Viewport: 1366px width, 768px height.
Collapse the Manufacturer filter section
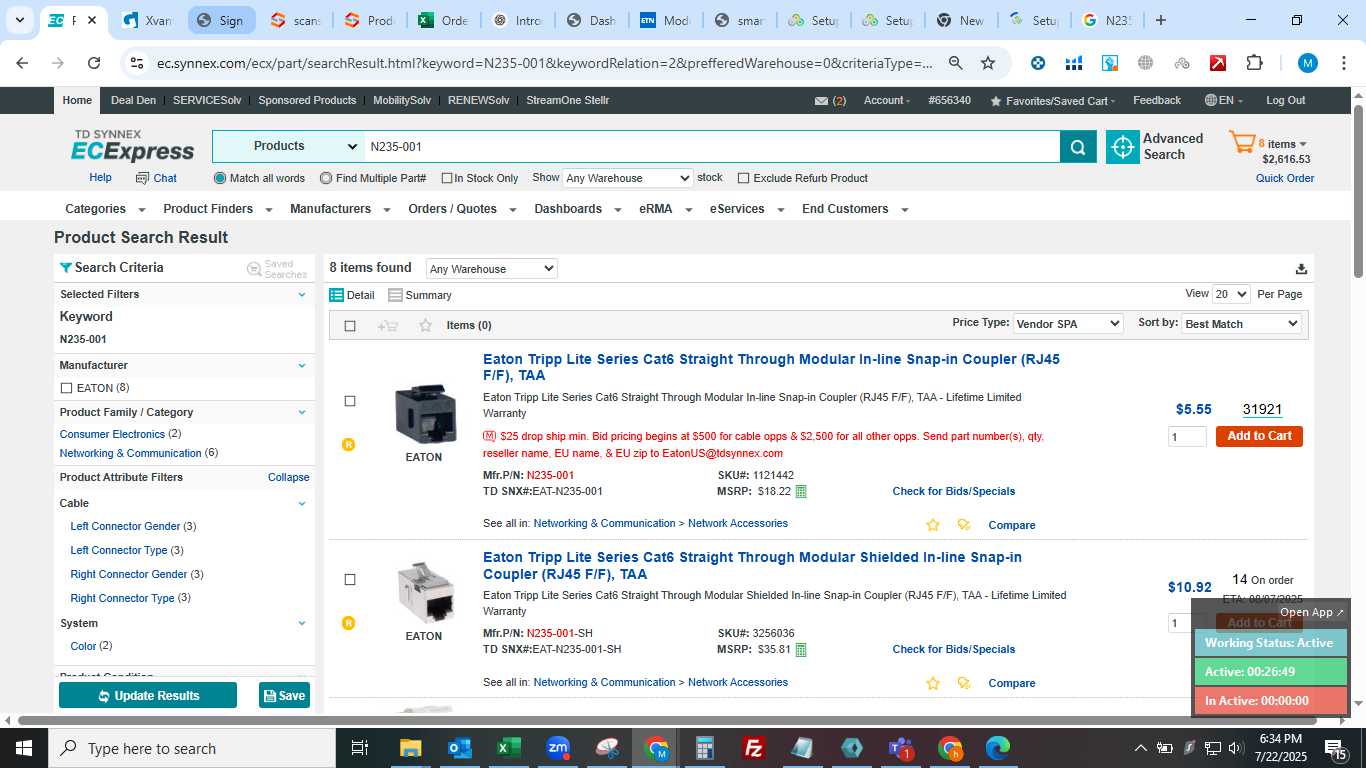[x=302, y=365]
